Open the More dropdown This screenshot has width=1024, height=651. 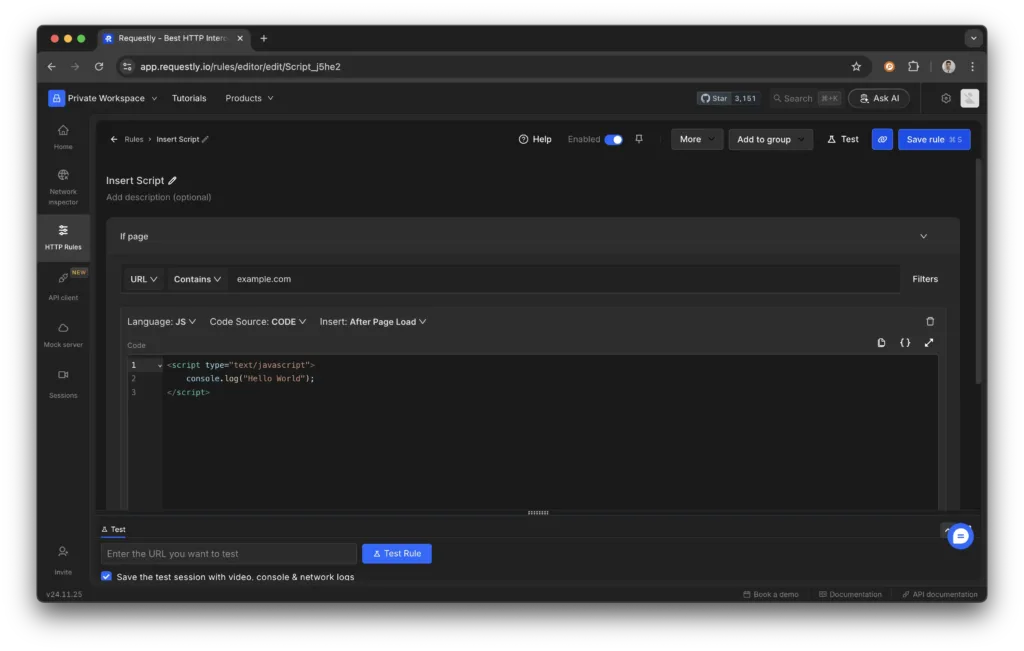[697, 139]
